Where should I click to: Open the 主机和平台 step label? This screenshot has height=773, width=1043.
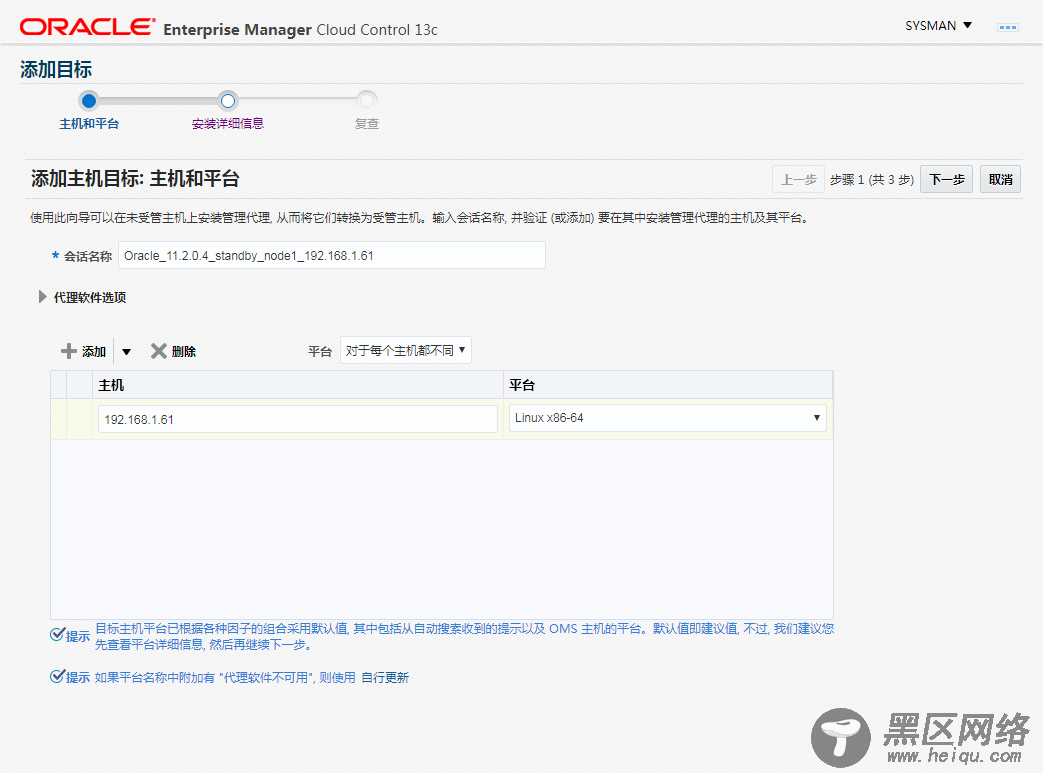(89, 124)
